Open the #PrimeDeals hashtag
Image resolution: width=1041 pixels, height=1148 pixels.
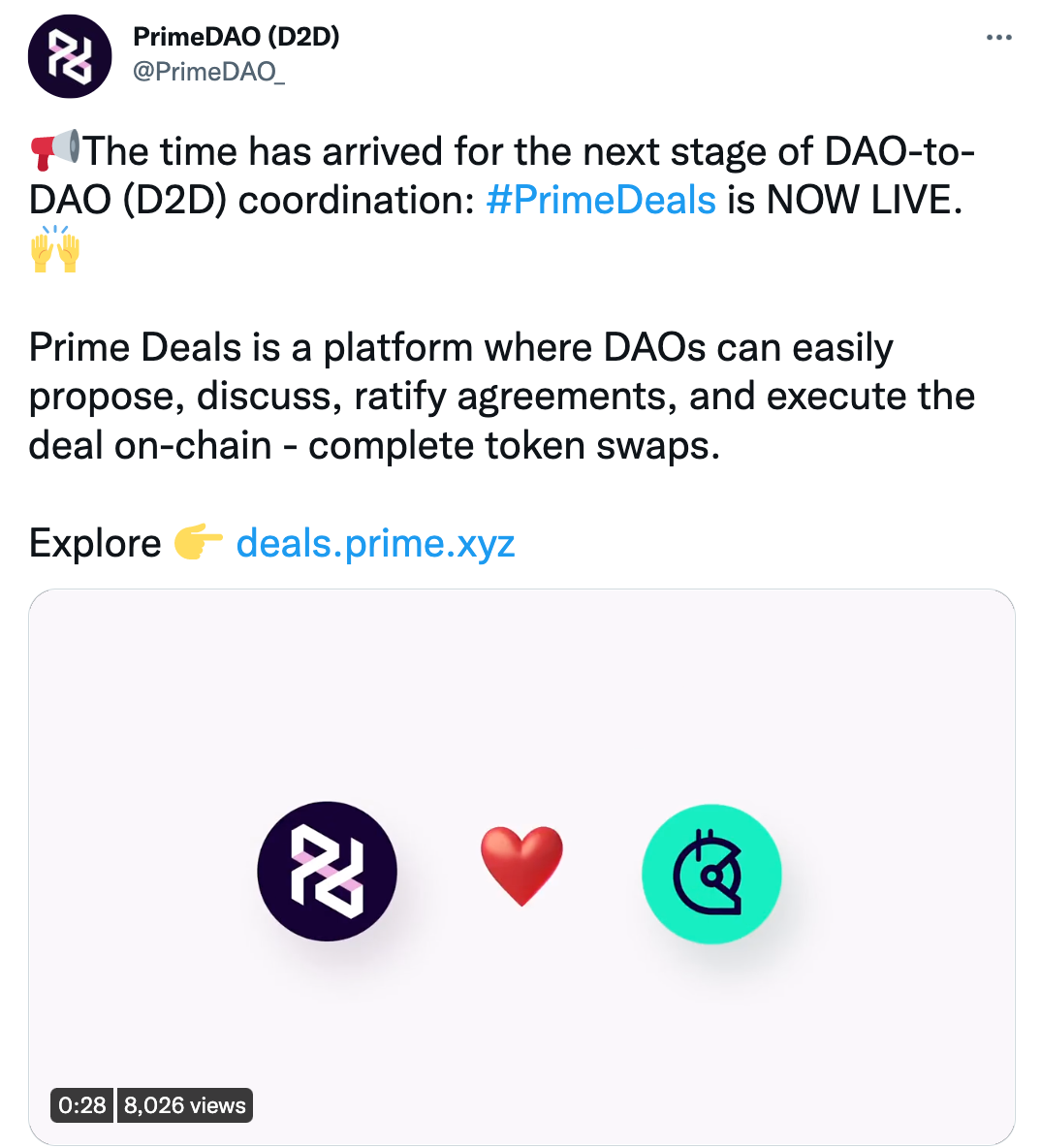click(x=600, y=201)
